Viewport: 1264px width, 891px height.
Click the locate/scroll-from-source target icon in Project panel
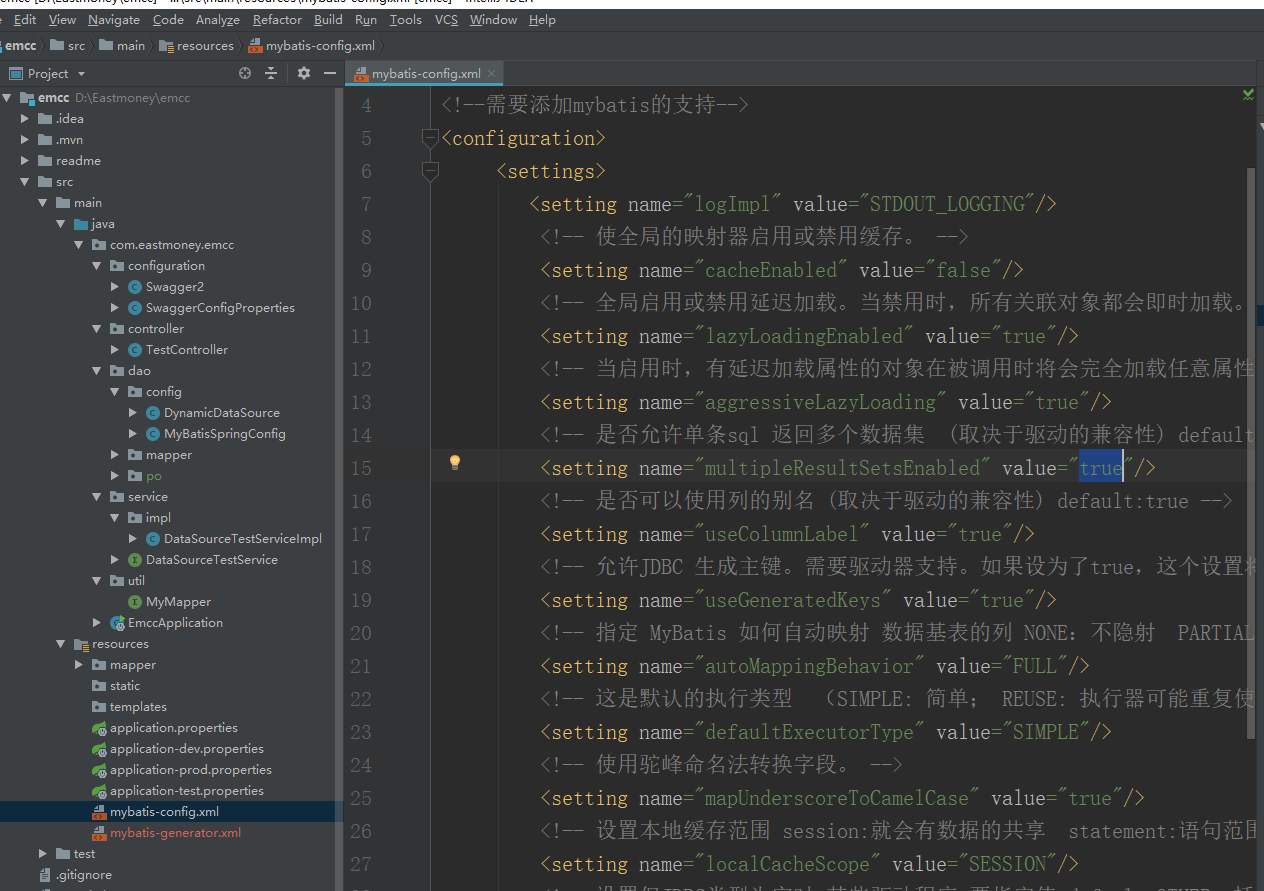coord(245,73)
